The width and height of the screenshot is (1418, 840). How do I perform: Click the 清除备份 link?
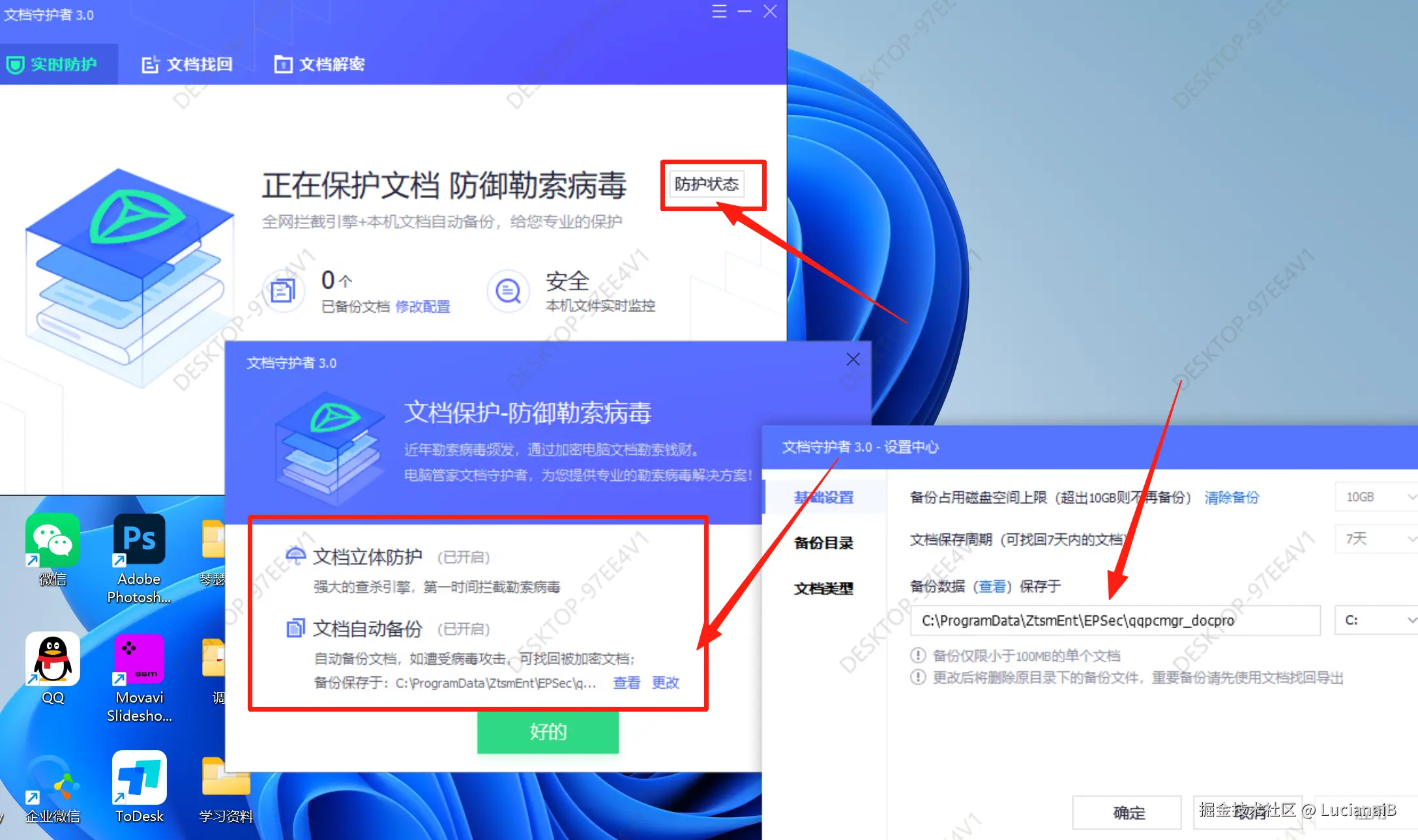[1231, 497]
